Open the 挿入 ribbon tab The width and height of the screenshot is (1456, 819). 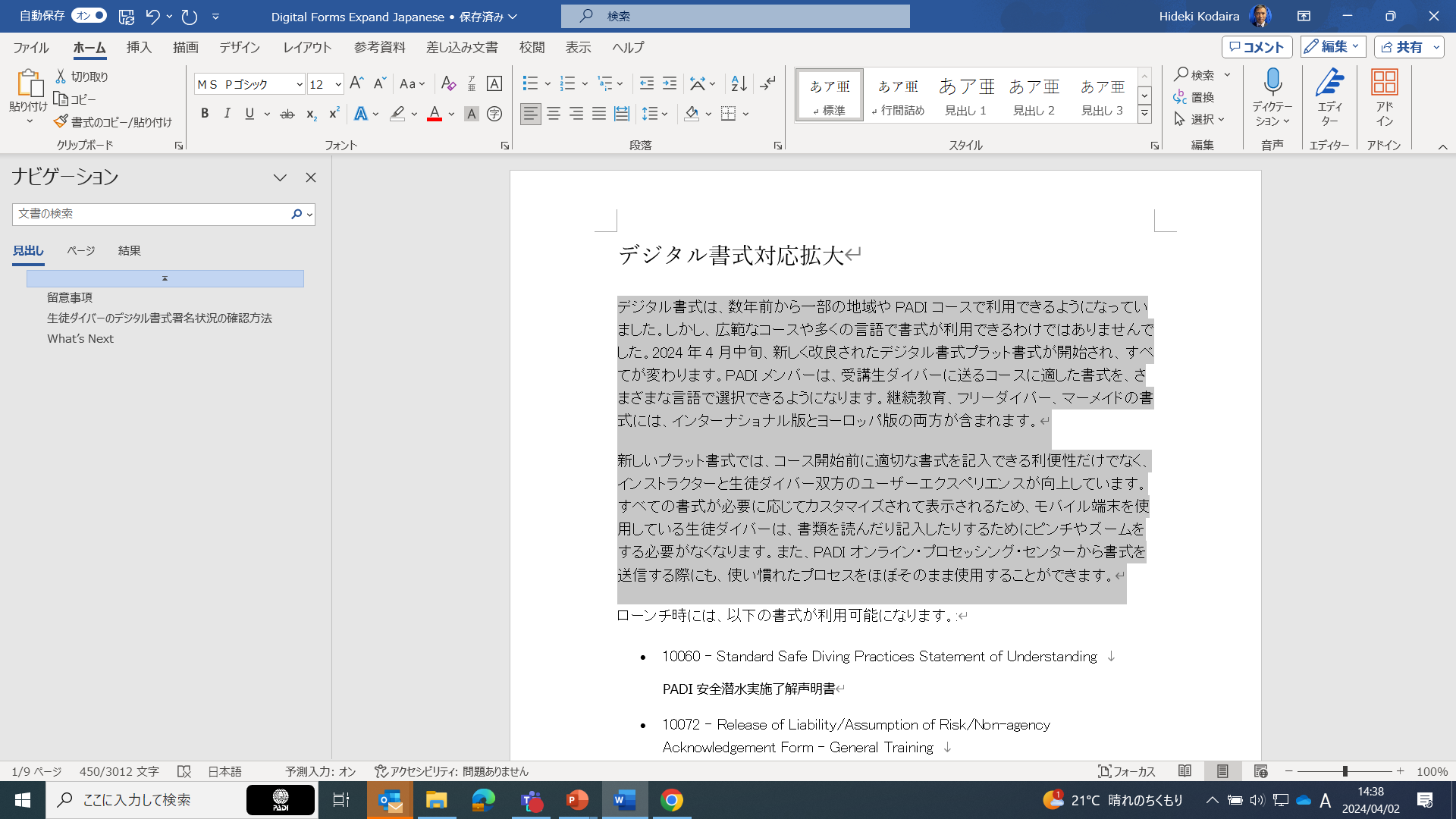coord(139,47)
